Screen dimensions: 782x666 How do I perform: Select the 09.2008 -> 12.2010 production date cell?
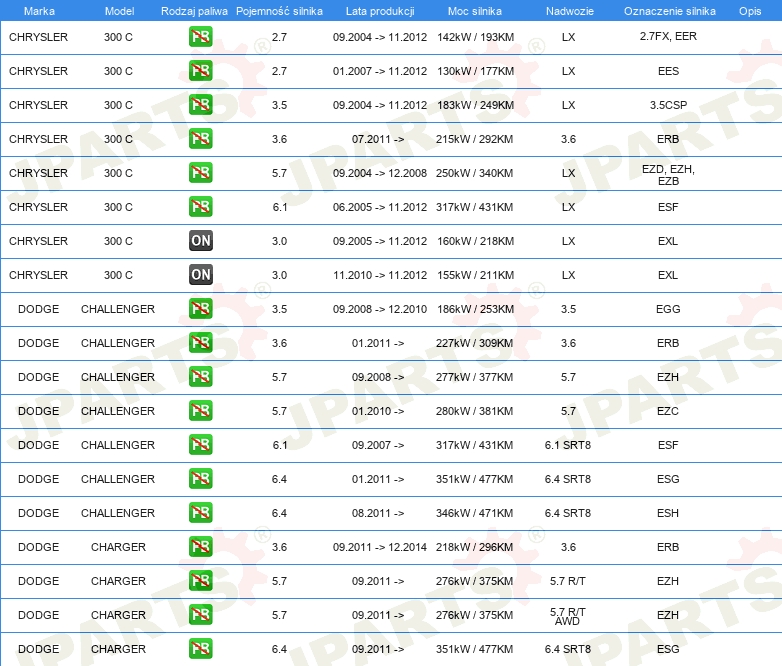coord(379,309)
